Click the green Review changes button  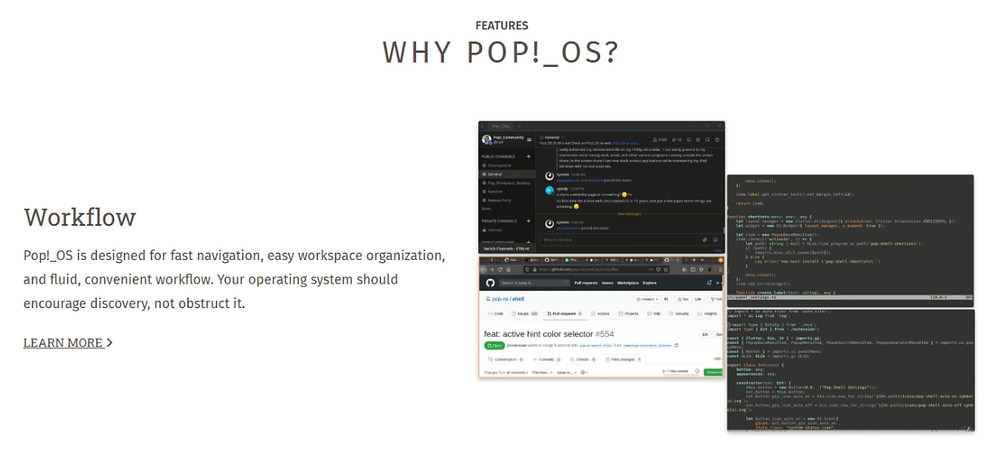pyautogui.click(x=714, y=372)
